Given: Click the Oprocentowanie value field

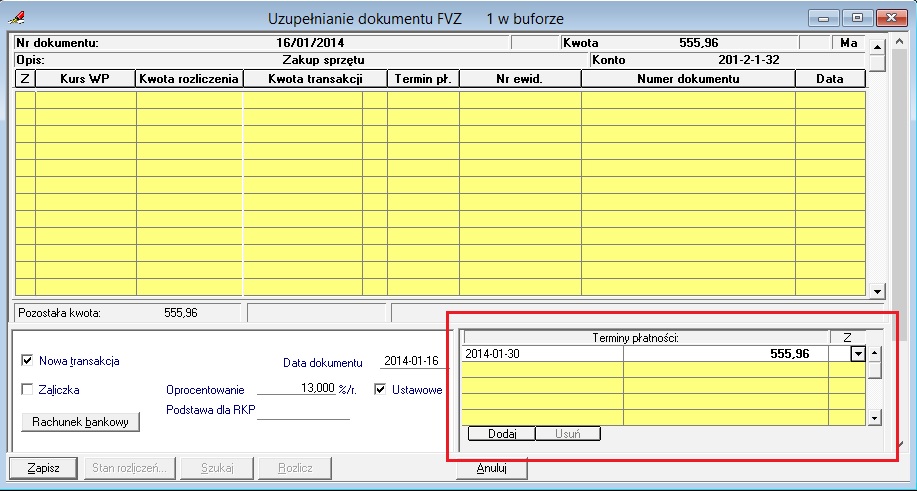Looking at the screenshot, I should point(298,390).
